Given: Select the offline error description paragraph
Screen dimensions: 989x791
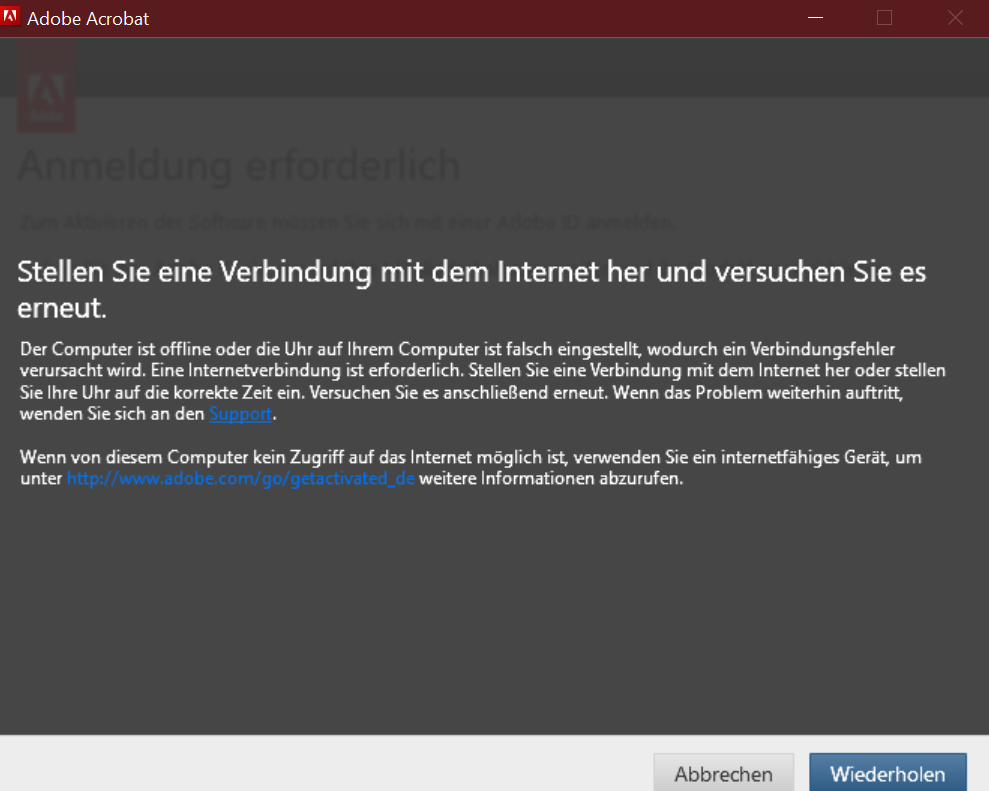Looking at the screenshot, I should tap(480, 381).
